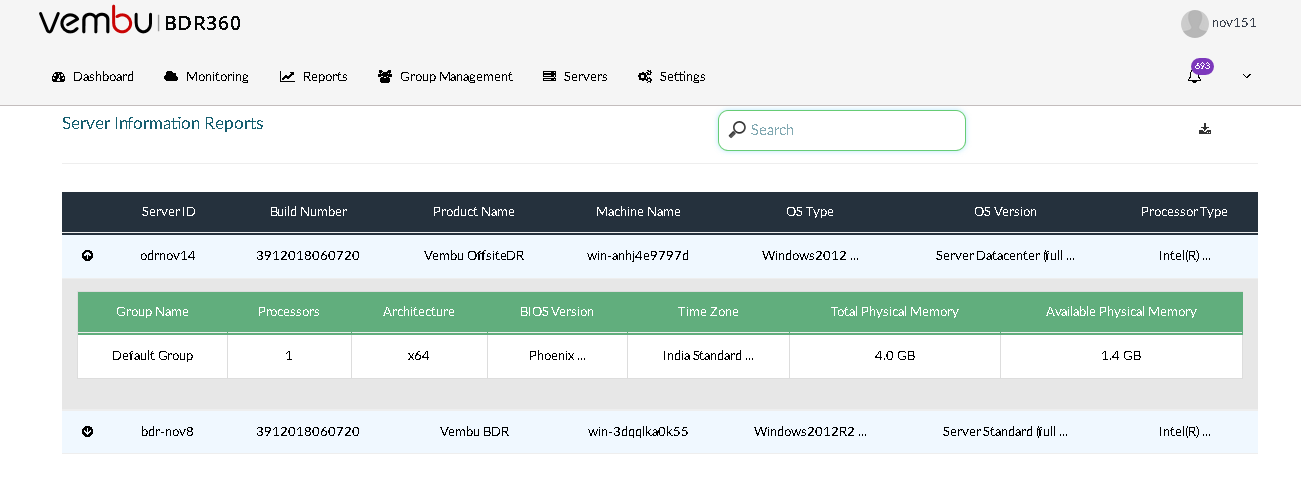Click the bdr-nov8 server ID cell
Viewport: 1301px width, 481px height.
click(168, 432)
